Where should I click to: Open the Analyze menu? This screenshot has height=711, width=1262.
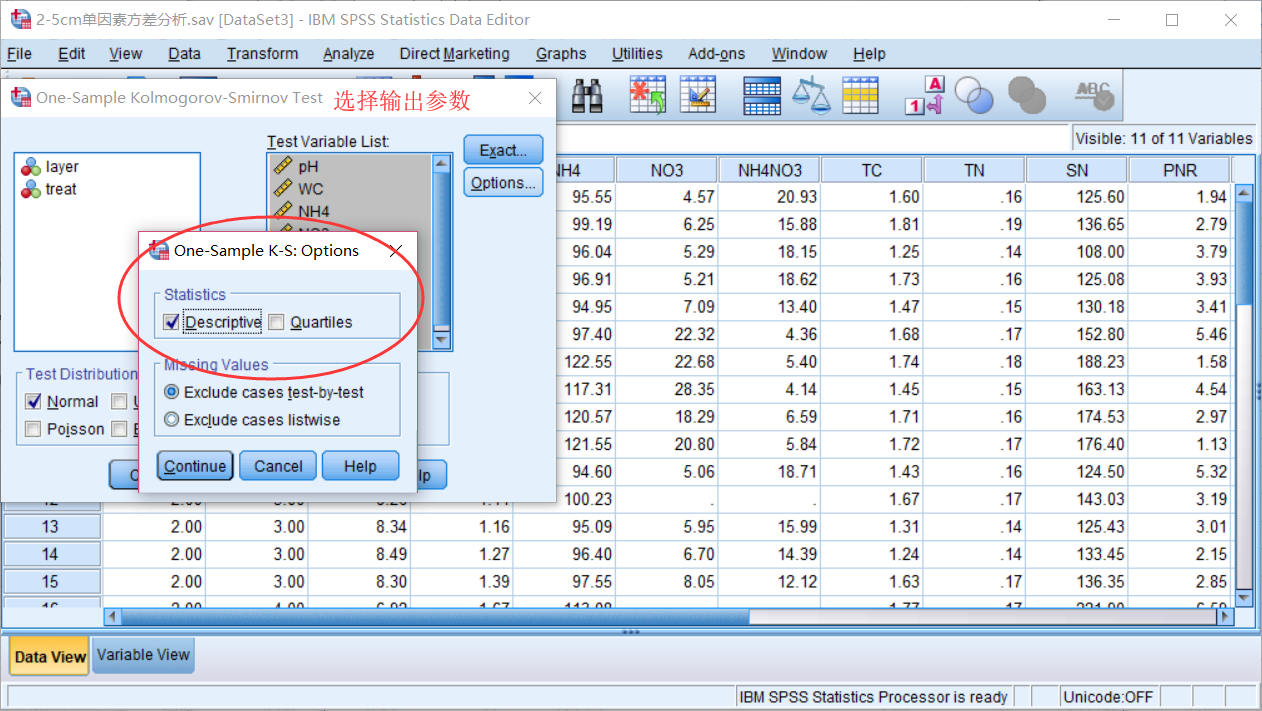tap(349, 54)
